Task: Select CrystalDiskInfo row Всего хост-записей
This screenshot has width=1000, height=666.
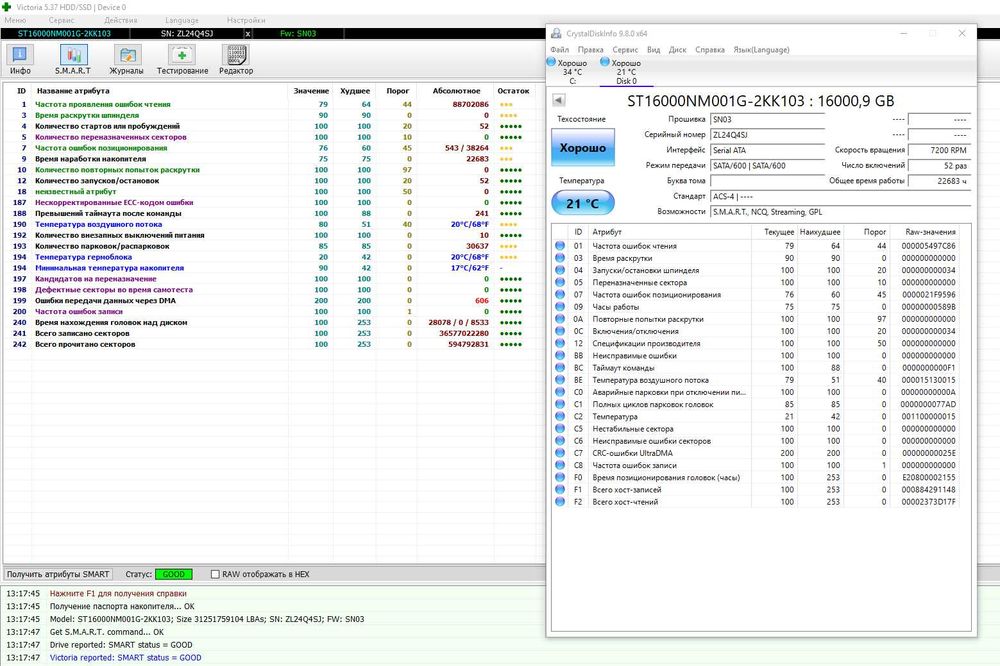Action: pyautogui.click(x=756, y=489)
